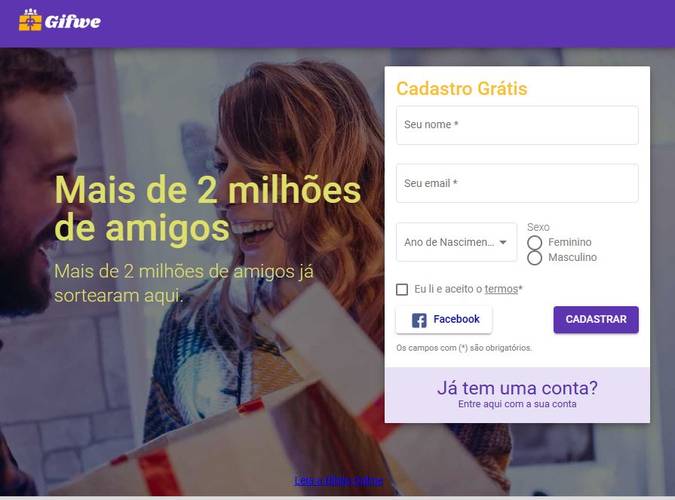Click the Seu email input field
This screenshot has height=500, width=675.
point(517,183)
